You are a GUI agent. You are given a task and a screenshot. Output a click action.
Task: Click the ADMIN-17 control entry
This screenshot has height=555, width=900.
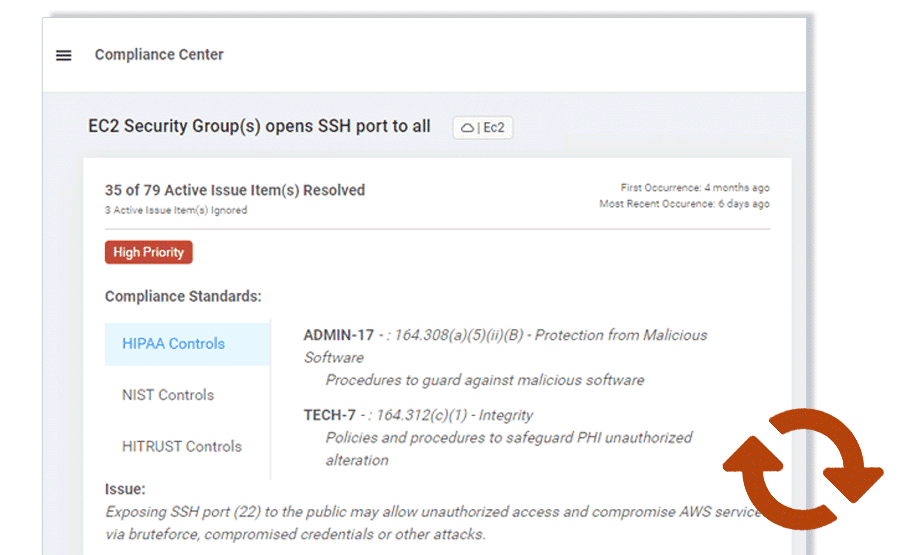tap(338, 335)
